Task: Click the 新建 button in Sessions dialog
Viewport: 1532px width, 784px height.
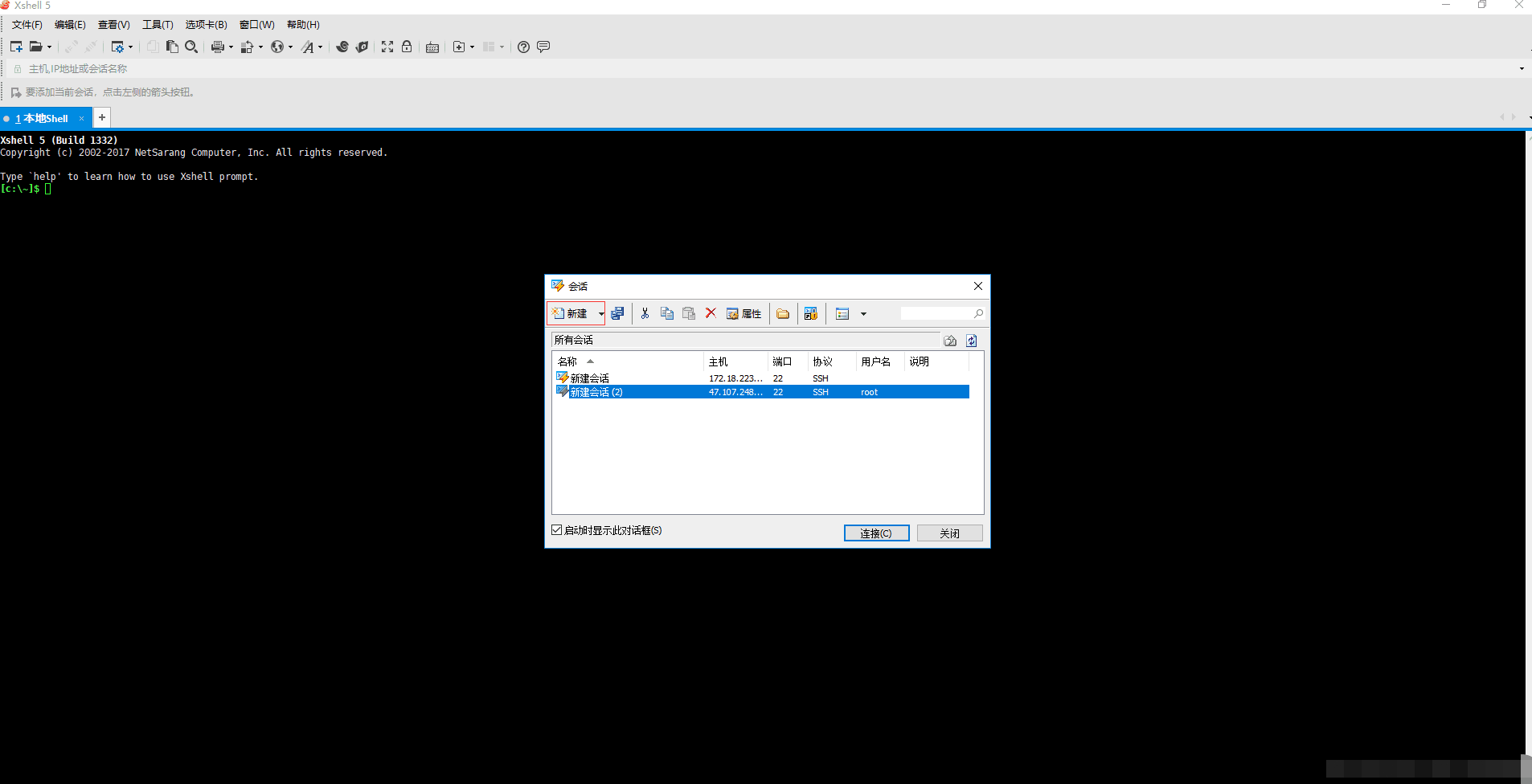Action: (x=571, y=314)
